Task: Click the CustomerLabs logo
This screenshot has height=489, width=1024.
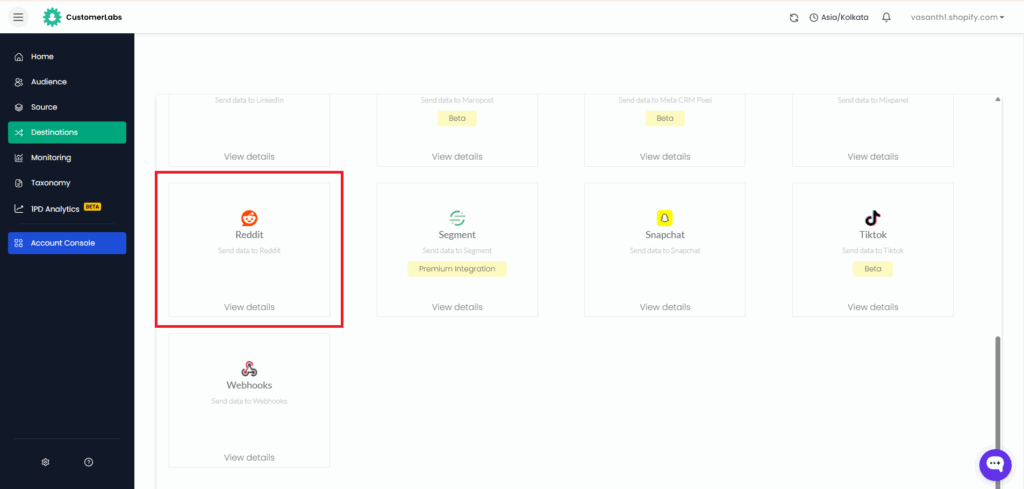Action: [x=82, y=17]
